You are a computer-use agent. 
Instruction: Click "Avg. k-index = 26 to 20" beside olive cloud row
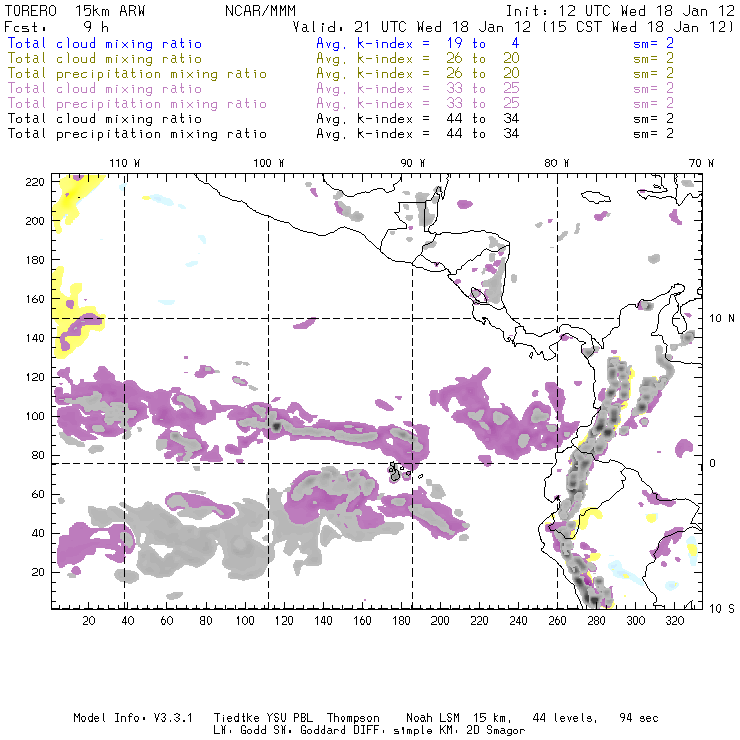tap(418, 59)
